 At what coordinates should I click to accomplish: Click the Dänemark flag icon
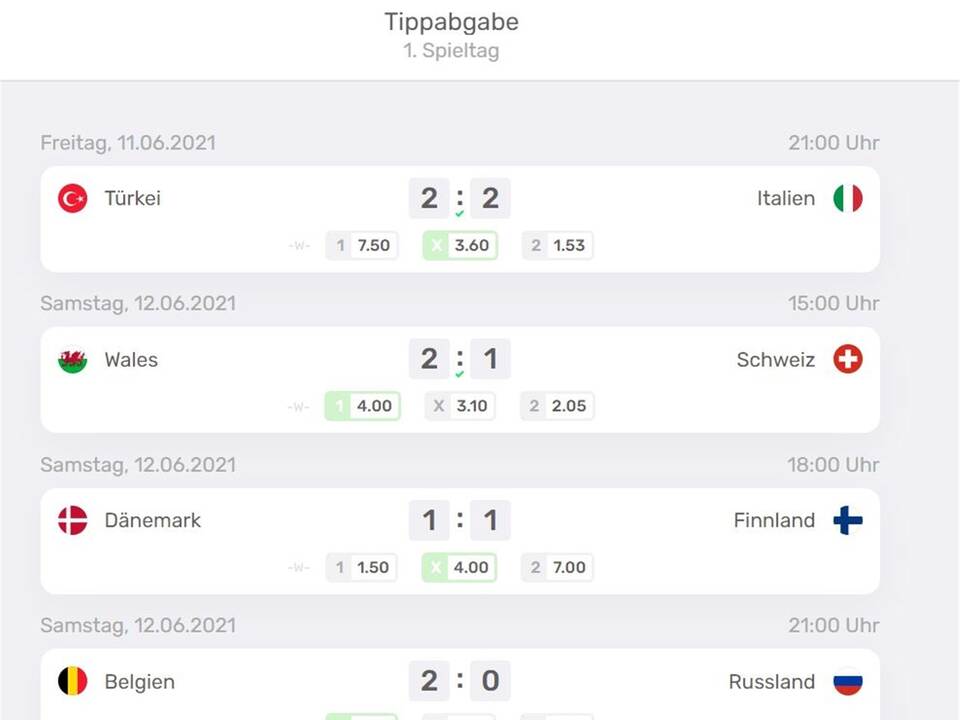72,520
